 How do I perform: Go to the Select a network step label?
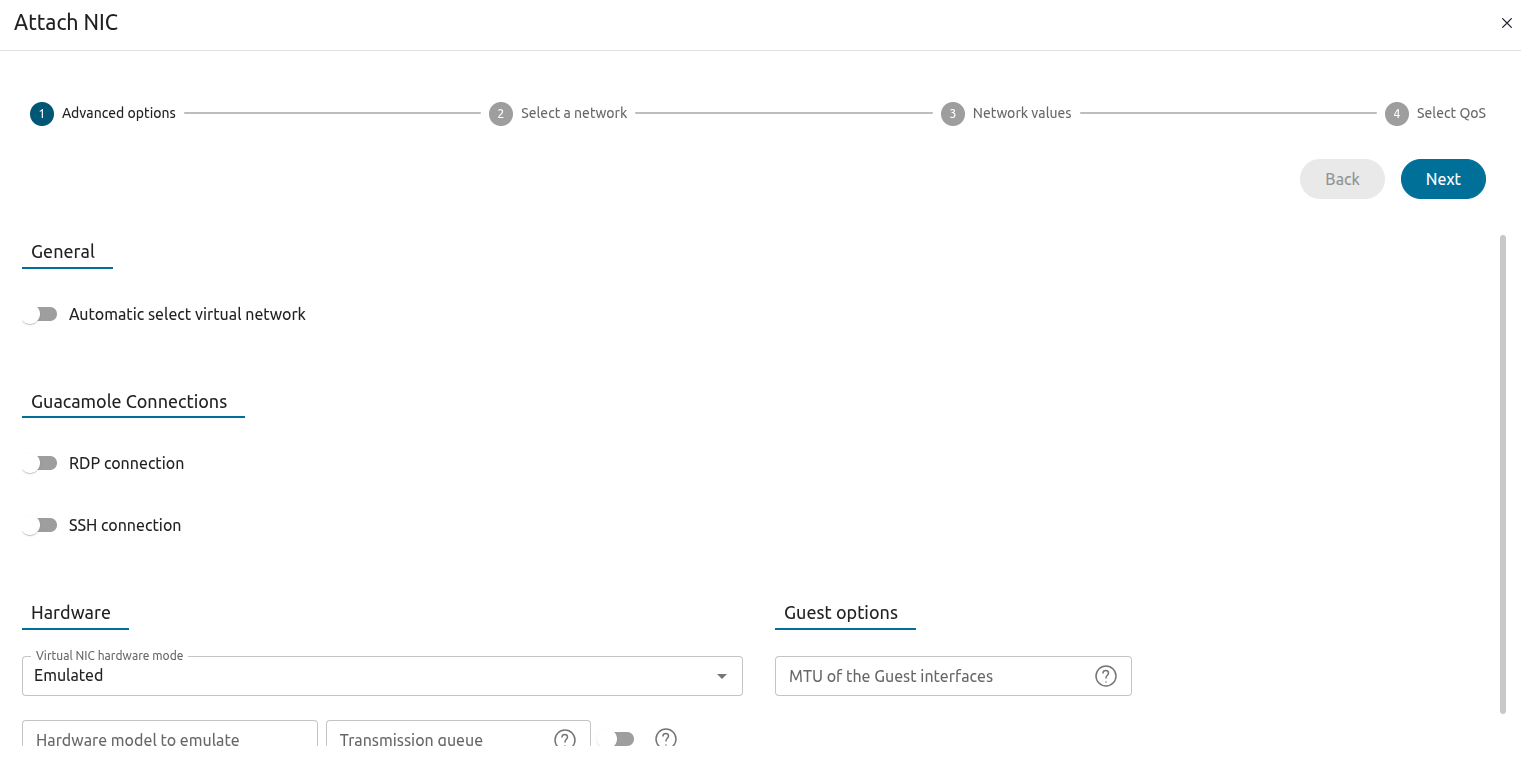pyautogui.click(x=573, y=113)
